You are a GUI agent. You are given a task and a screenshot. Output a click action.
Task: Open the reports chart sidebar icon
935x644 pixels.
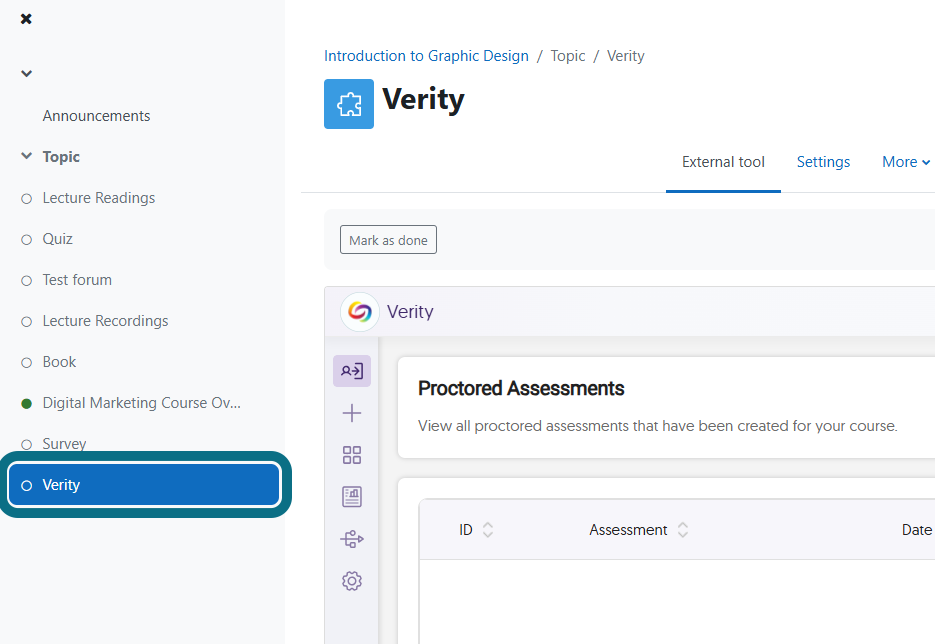(352, 497)
